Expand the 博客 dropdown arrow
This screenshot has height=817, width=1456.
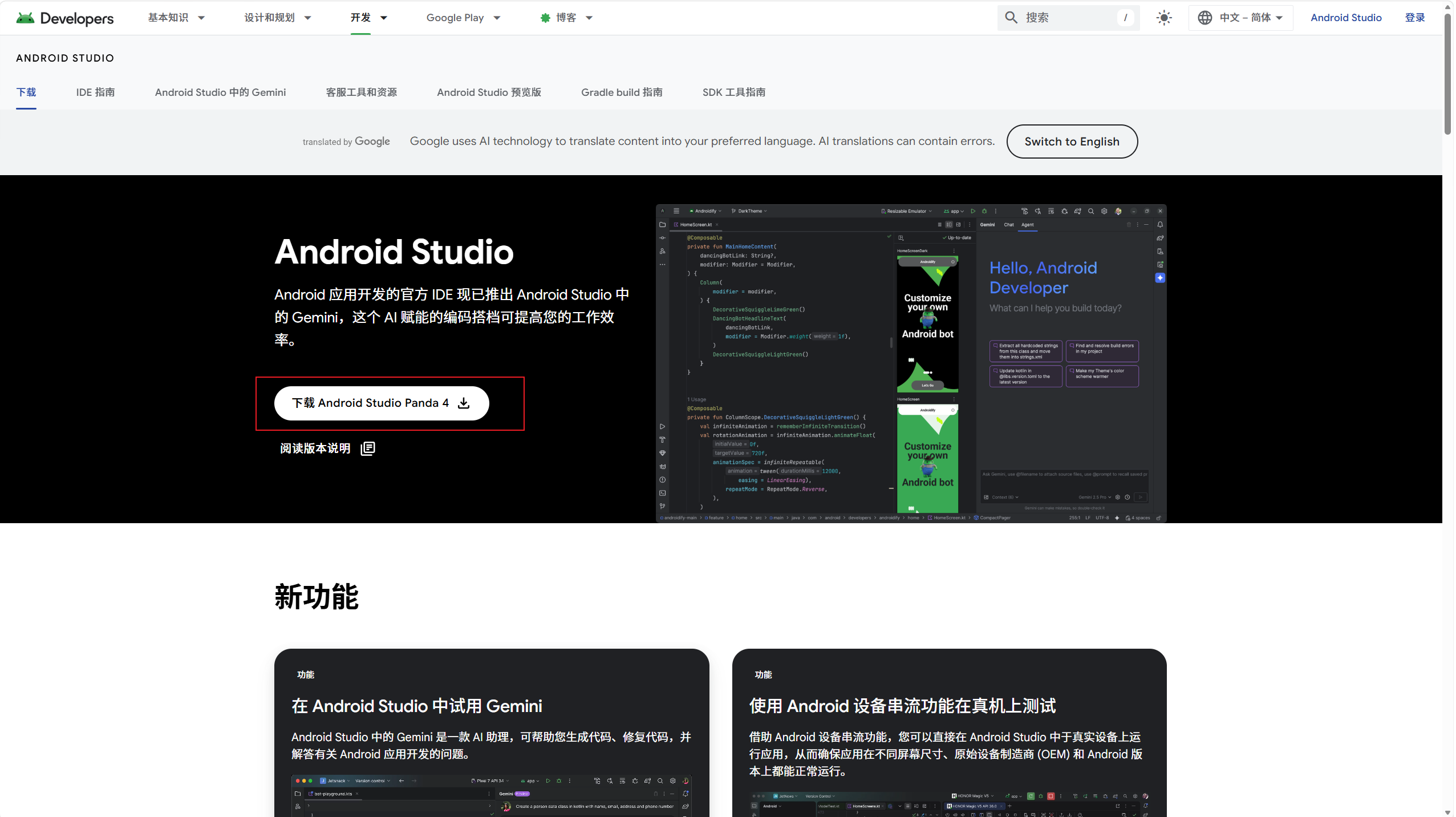coord(589,18)
